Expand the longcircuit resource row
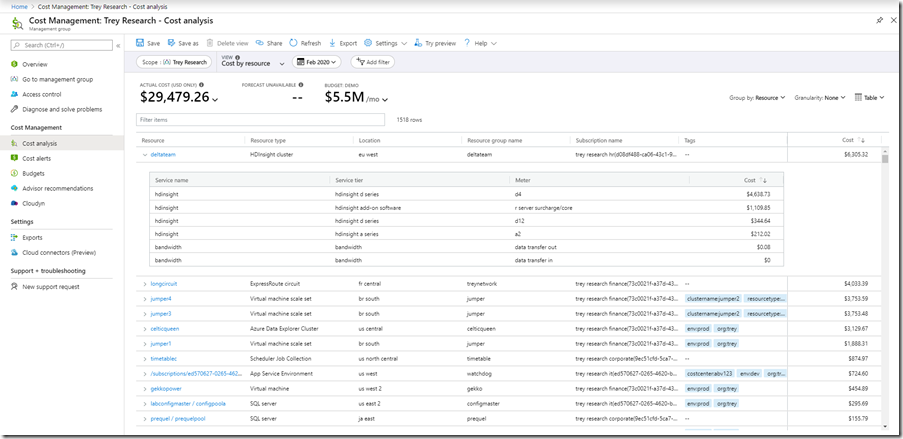The width and height of the screenshot is (903, 439). (x=145, y=284)
